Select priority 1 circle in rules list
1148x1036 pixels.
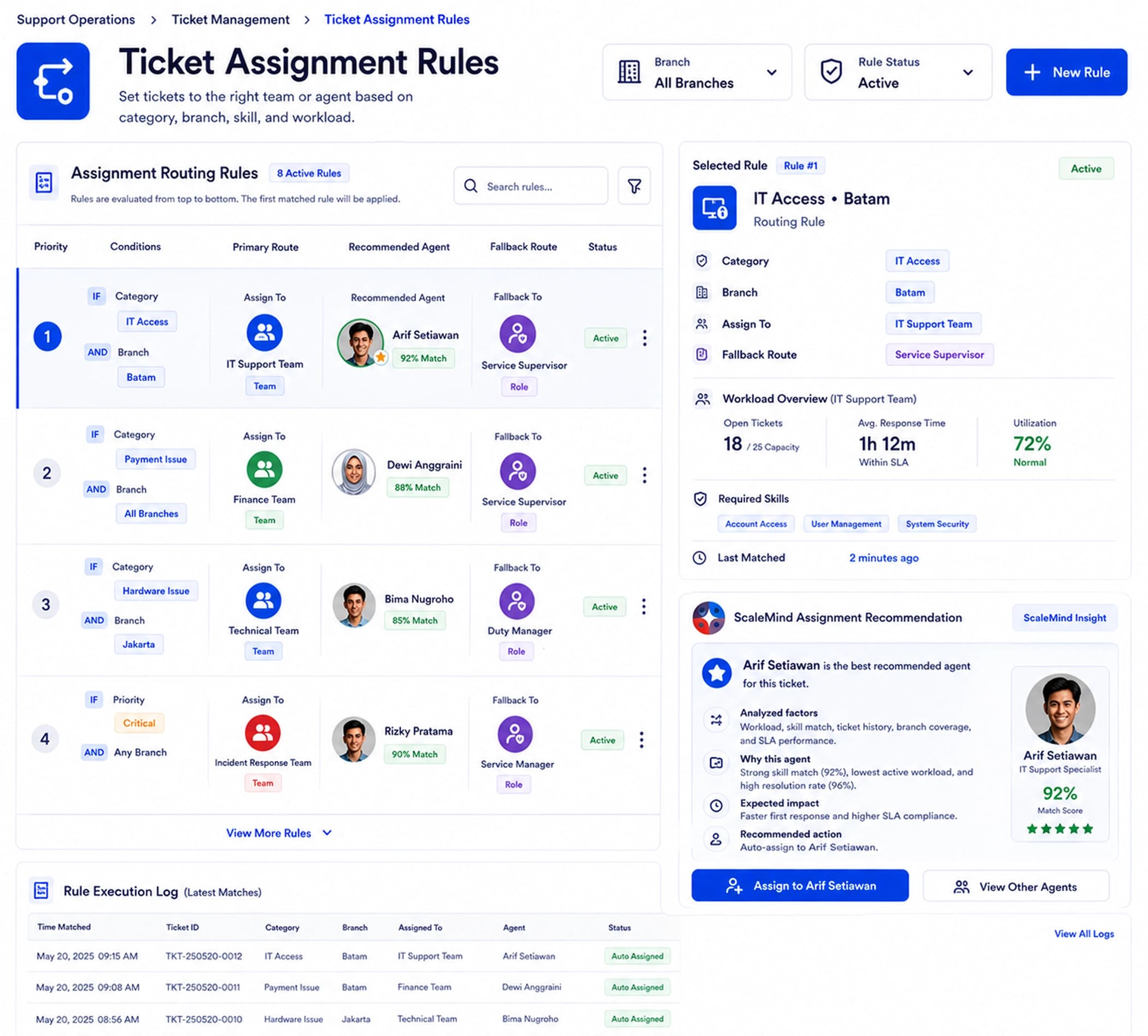(47, 337)
